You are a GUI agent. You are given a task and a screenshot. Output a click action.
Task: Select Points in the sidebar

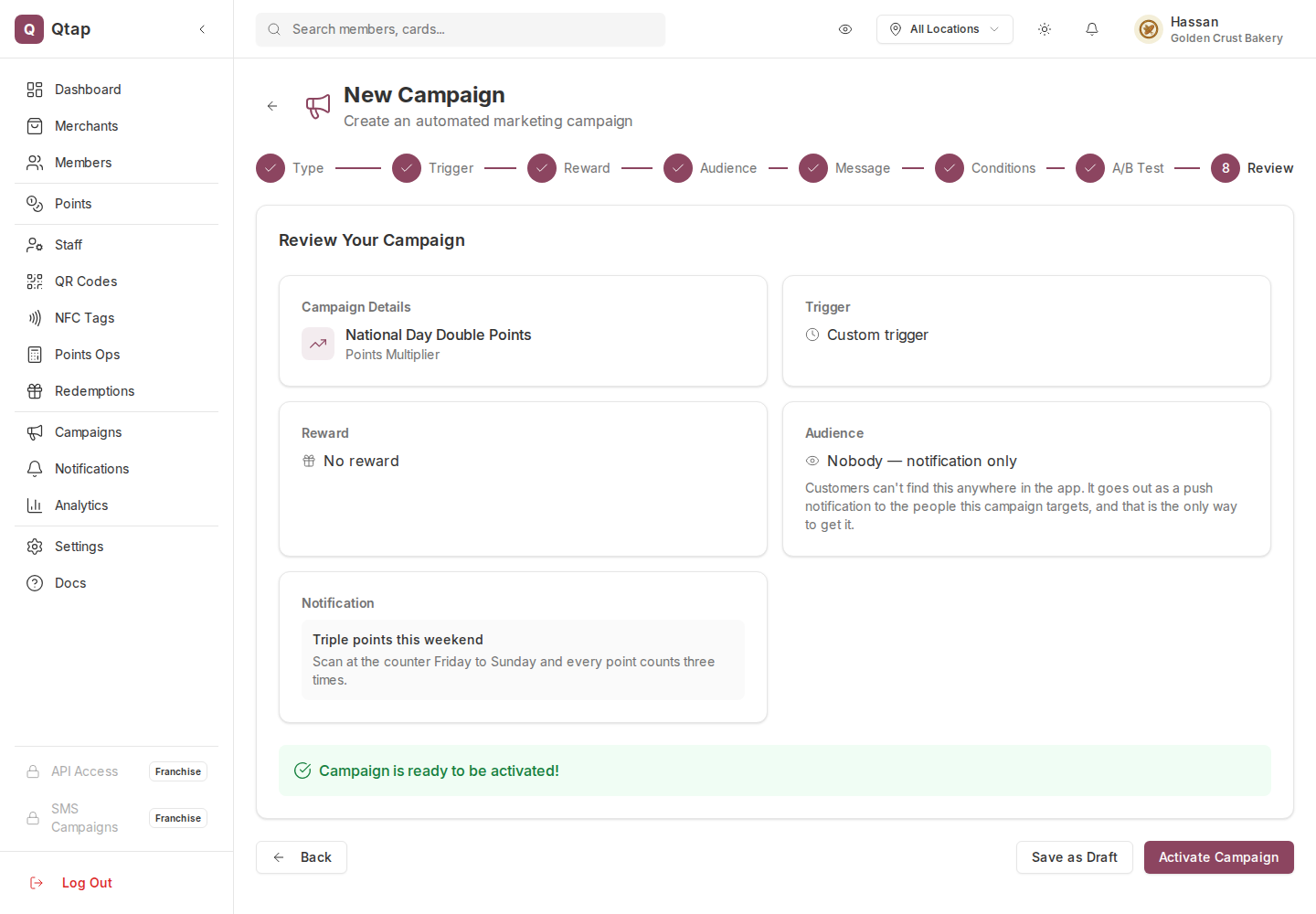(116, 204)
